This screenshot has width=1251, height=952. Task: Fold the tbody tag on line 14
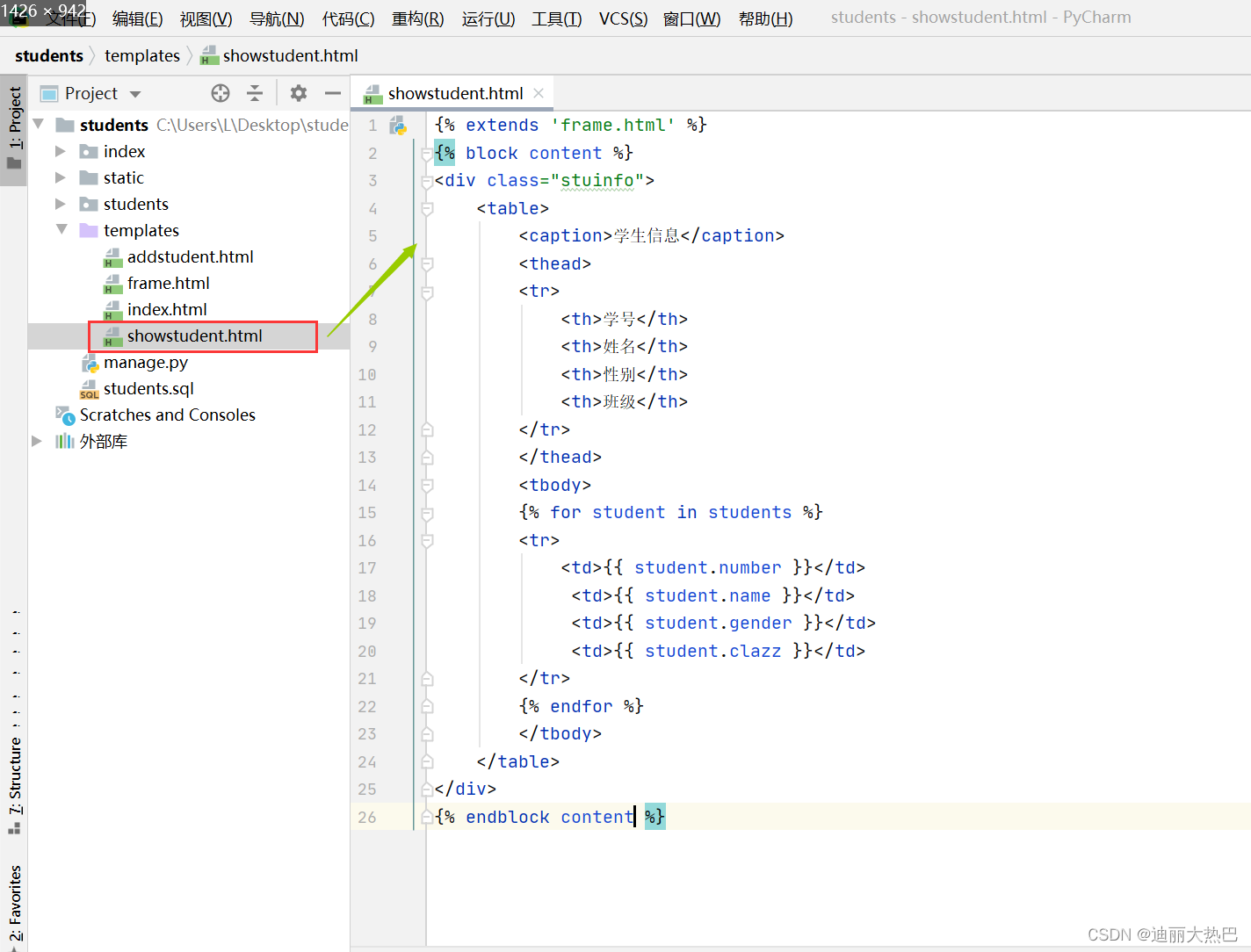click(x=427, y=485)
